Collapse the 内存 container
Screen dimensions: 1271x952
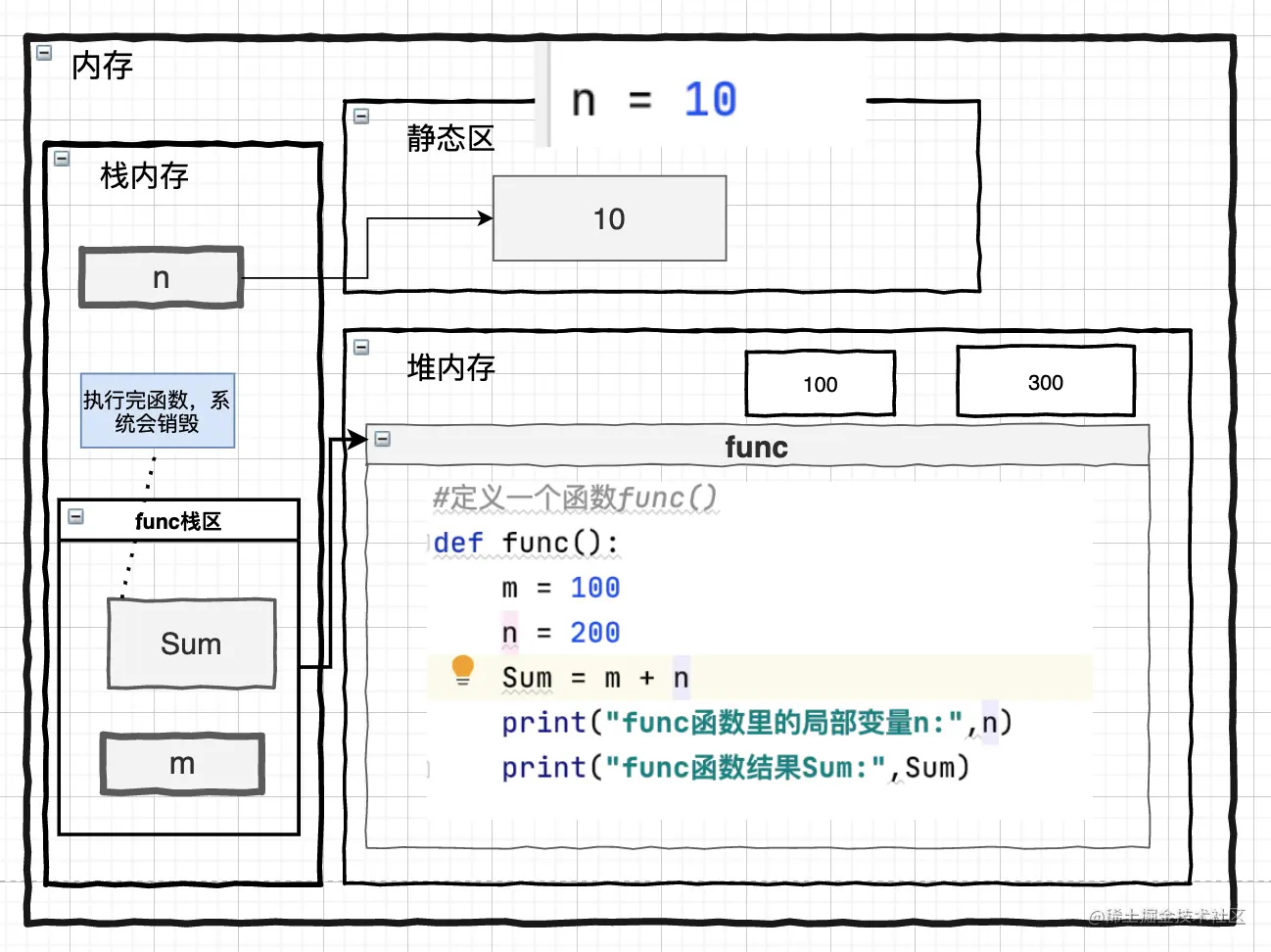[44, 53]
